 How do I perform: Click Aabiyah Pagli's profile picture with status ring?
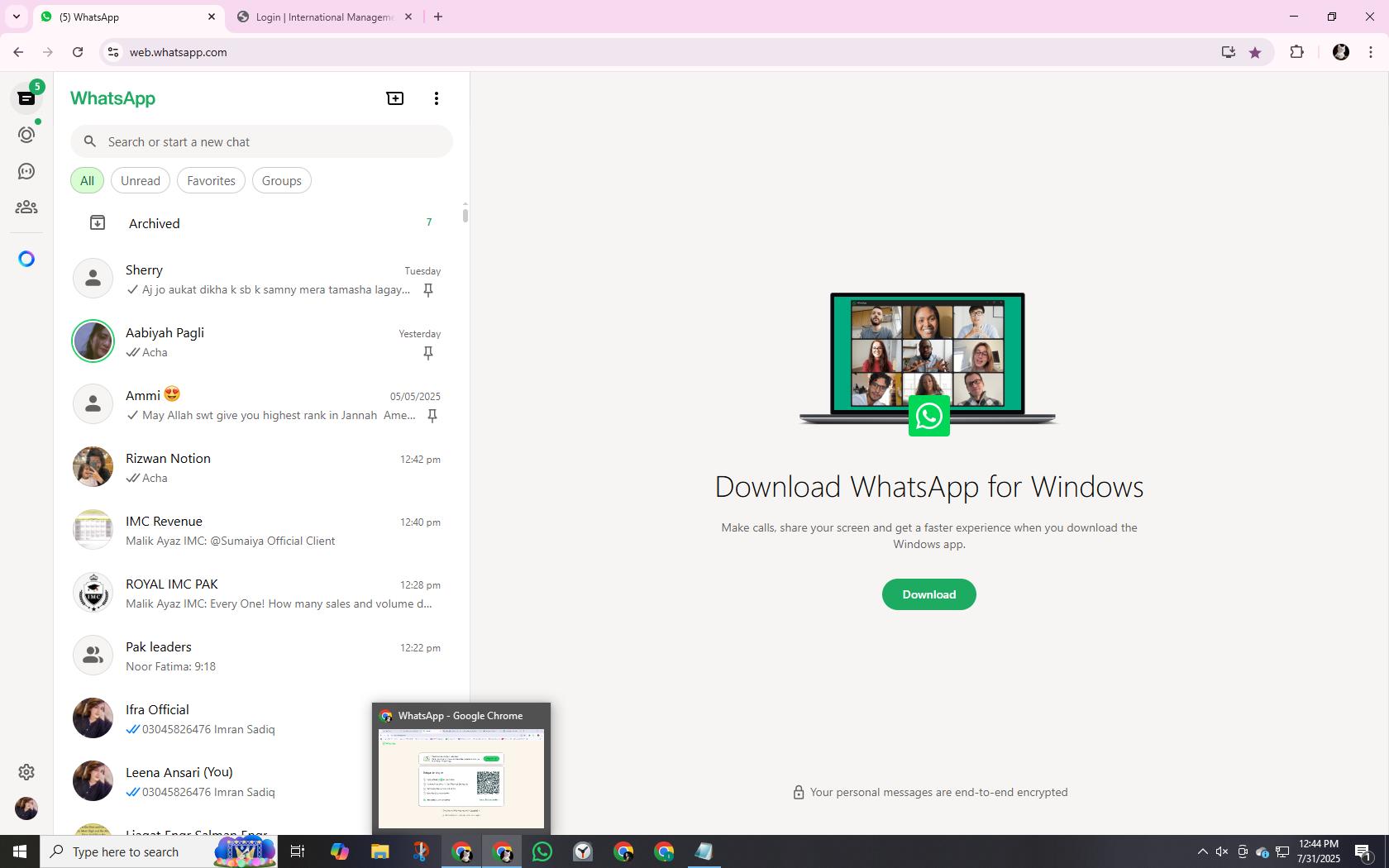[x=93, y=341]
